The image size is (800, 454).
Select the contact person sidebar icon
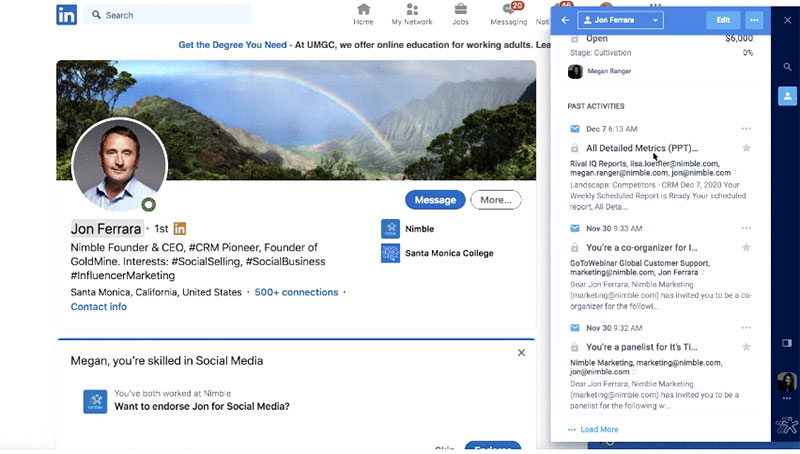point(787,96)
